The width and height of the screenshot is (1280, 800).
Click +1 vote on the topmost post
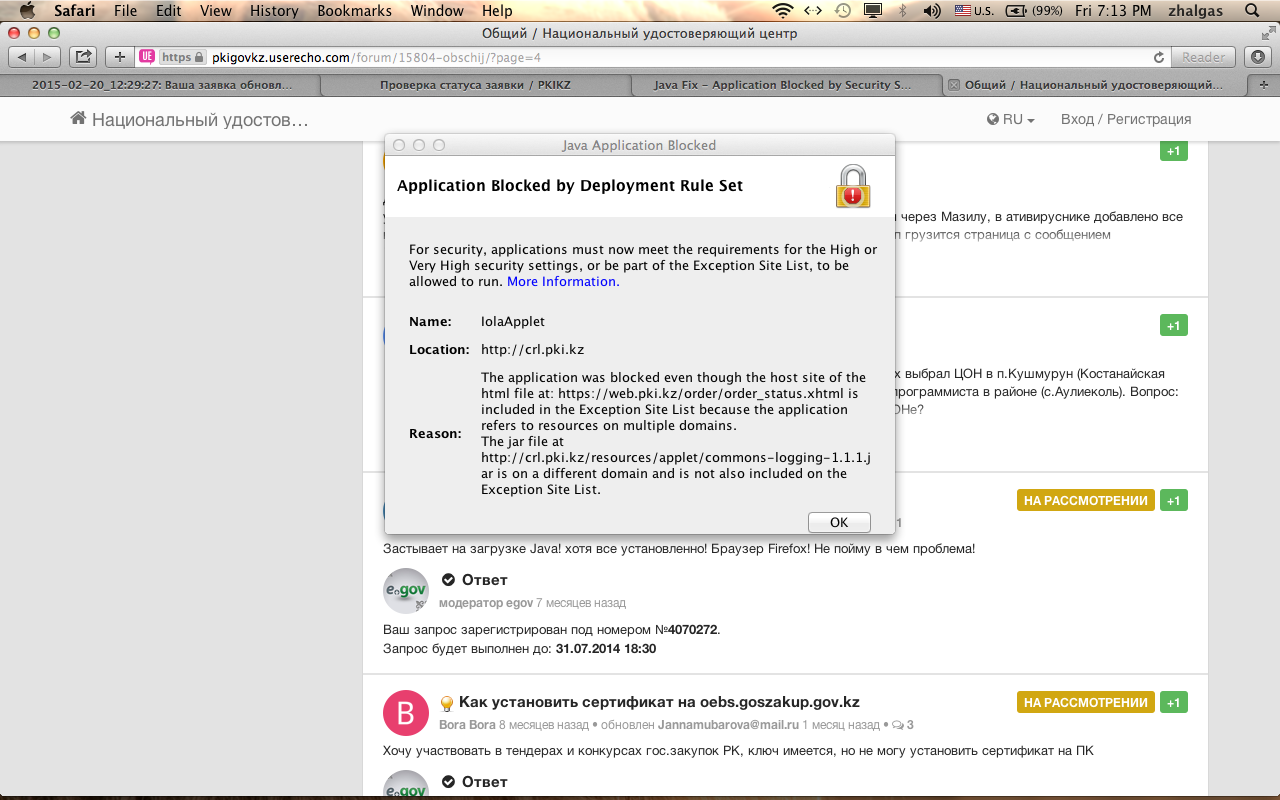1174,151
